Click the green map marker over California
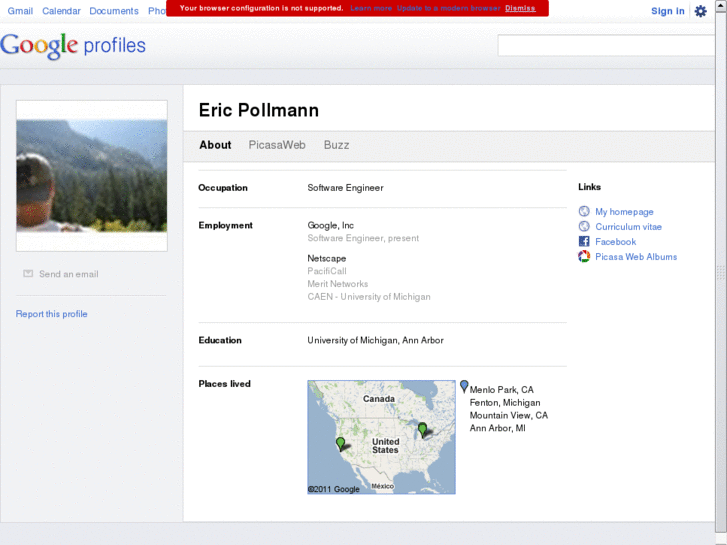727x545 pixels. pos(340,442)
